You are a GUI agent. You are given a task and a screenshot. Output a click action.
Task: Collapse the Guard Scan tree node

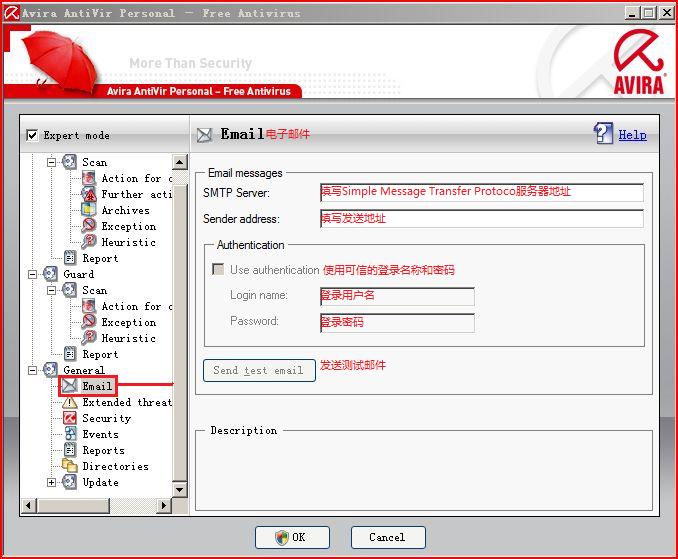tap(51, 291)
